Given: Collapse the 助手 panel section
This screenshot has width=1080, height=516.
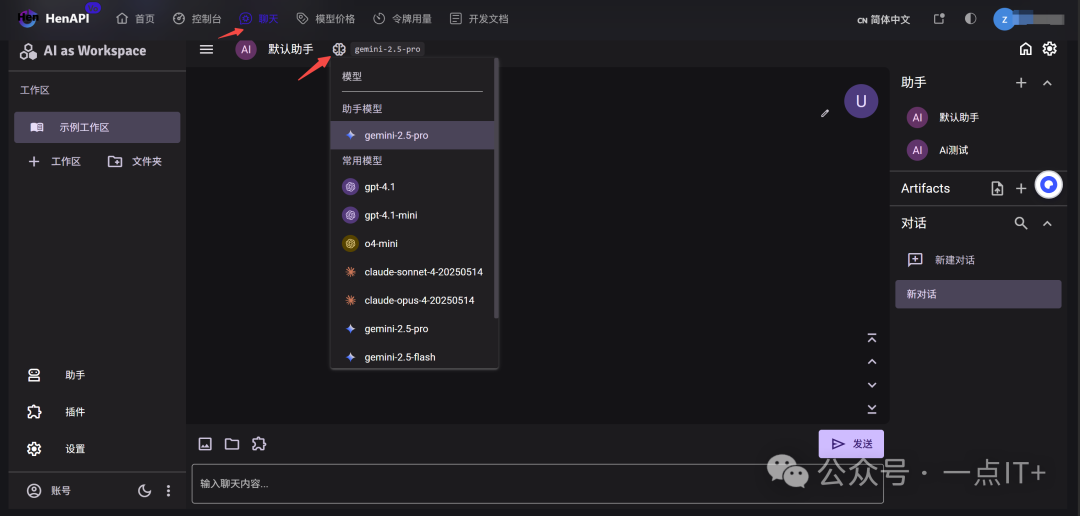Looking at the screenshot, I should point(1047,83).
